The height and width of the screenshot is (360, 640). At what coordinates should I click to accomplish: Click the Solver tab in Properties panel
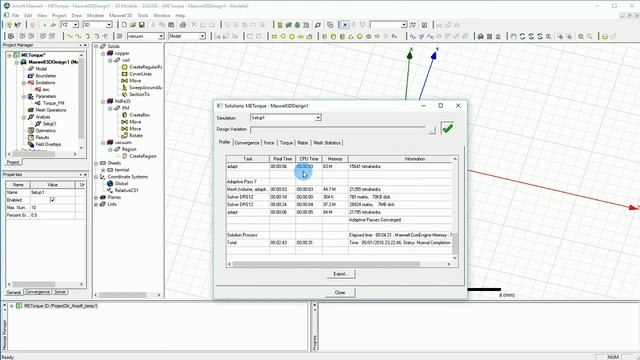[x=60, y=292]
